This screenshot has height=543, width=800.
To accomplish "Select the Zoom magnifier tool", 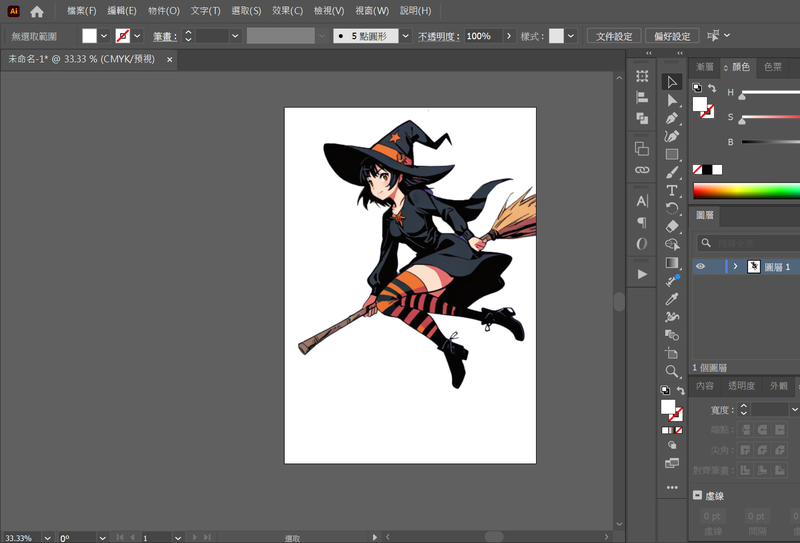I will click(x=672, y=371).
